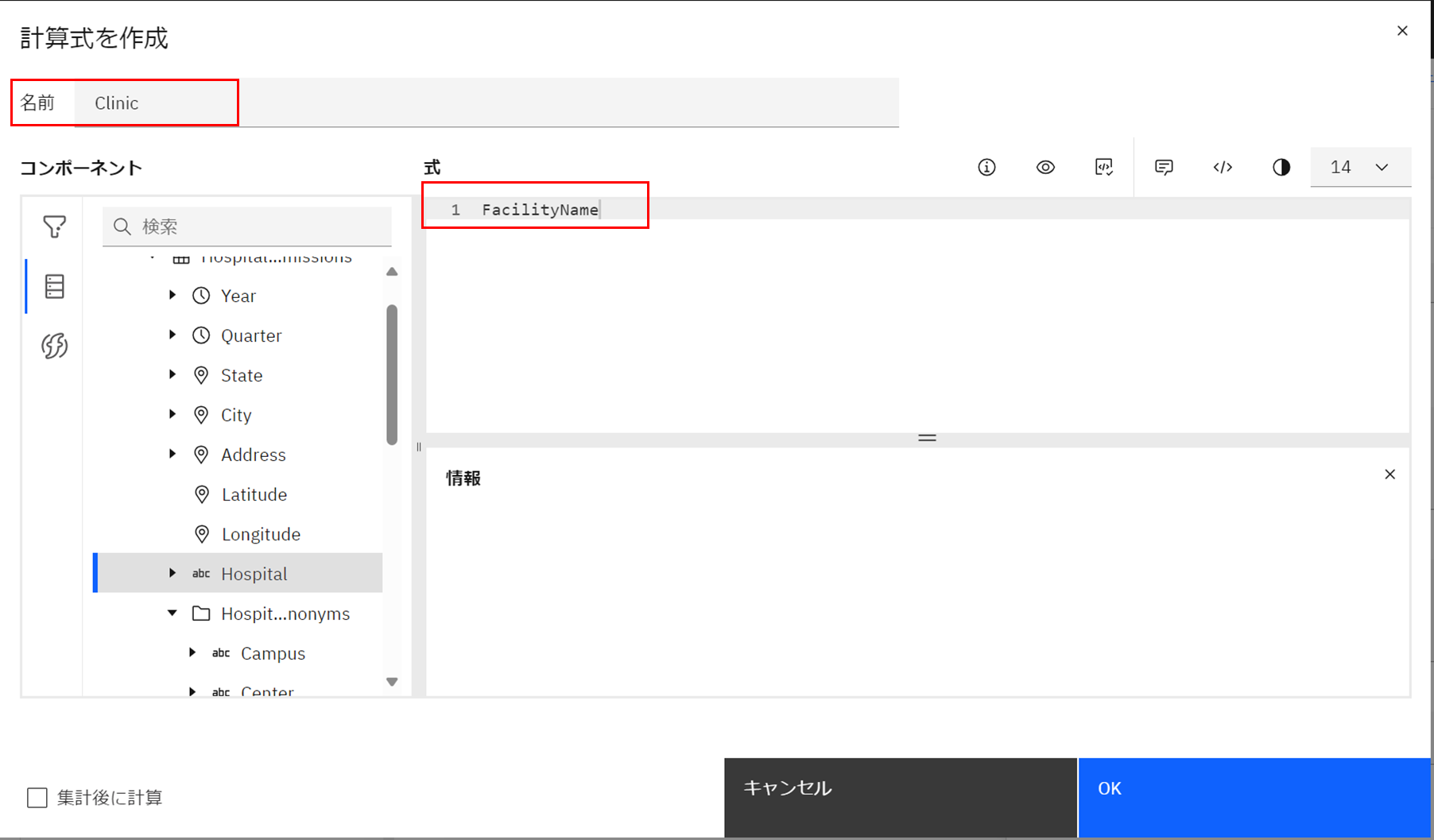Click the Year clock icon

[x=201, y=296]
